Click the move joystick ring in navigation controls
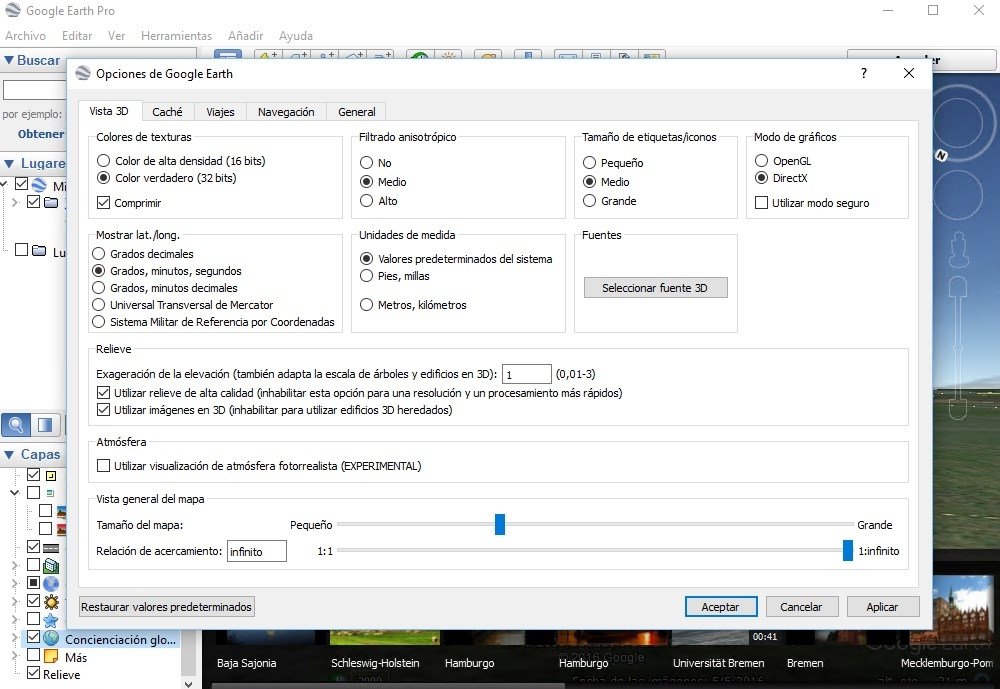Viewport: 1000px width, 689px height. pyautogui.click(x=958, y=193)
